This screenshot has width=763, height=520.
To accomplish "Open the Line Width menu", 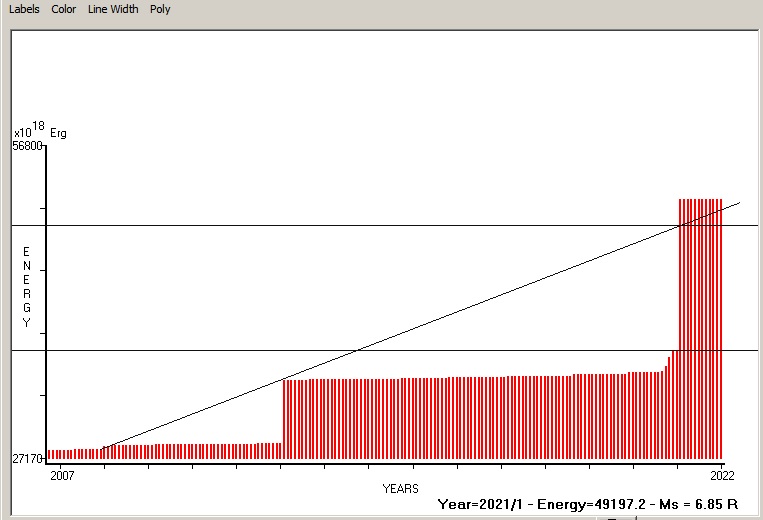I will click(x=113, y=9).
